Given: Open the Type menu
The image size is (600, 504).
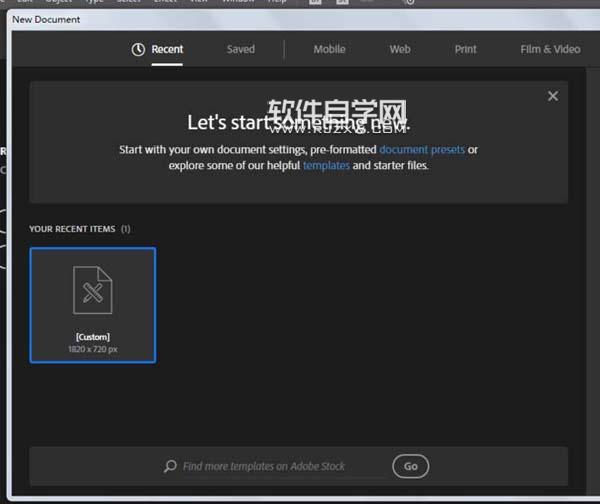Looking at the screenshot, I should coord(94,2).
